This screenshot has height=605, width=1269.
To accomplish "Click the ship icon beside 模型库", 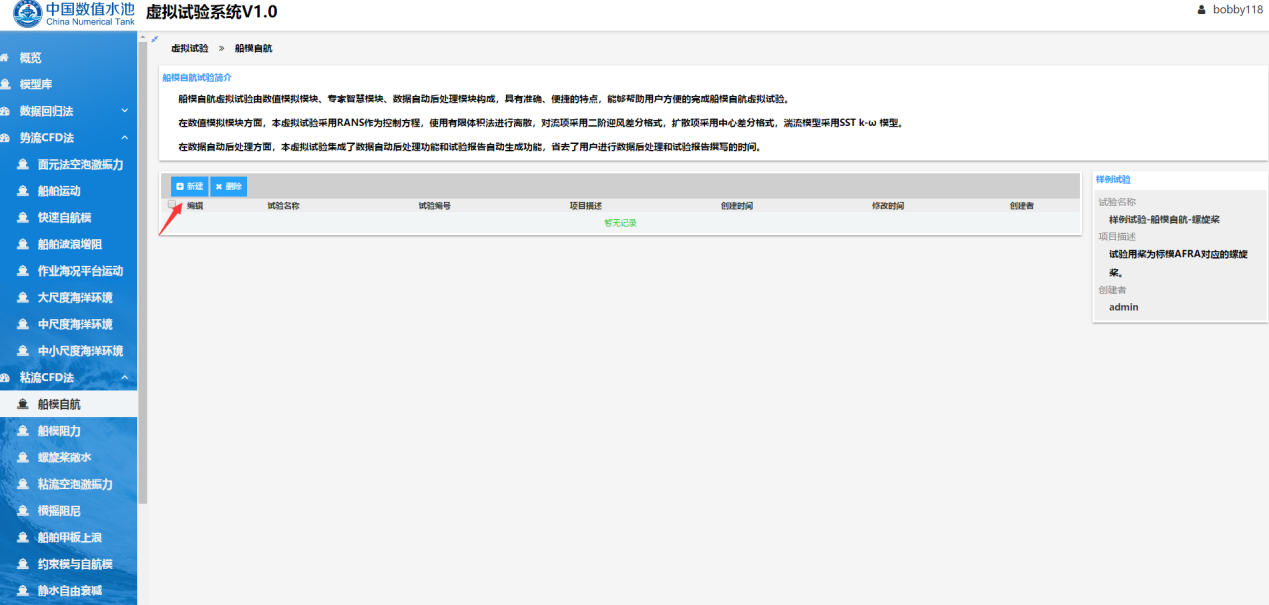I will pyautogui.click(x=5, y=85).
